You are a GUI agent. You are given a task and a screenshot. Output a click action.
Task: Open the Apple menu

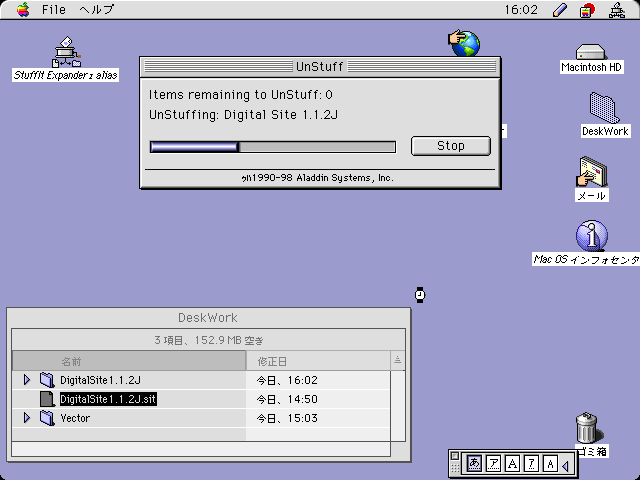[x=23, y=9]
